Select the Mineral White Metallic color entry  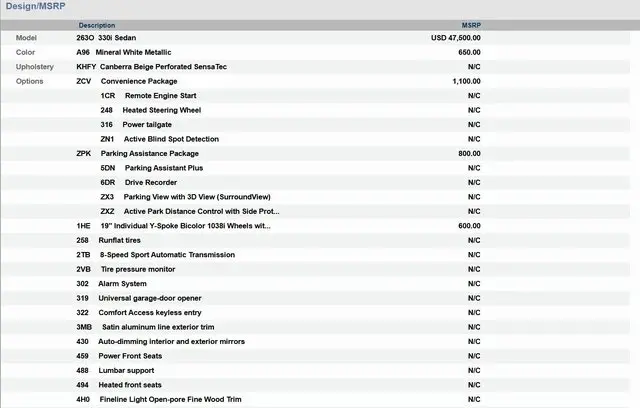coord(133,52)
